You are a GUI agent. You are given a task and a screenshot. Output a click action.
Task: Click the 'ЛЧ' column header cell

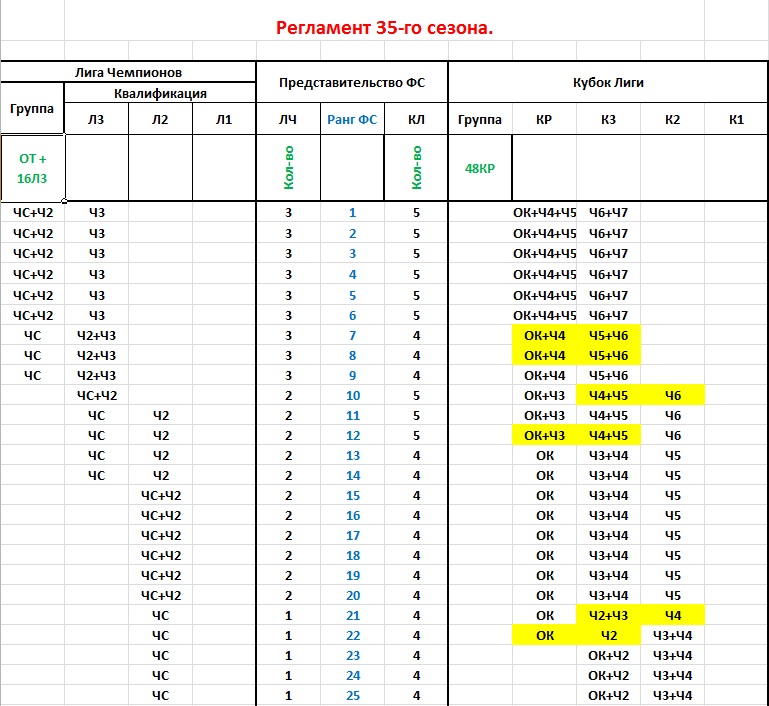pos(288,120)
